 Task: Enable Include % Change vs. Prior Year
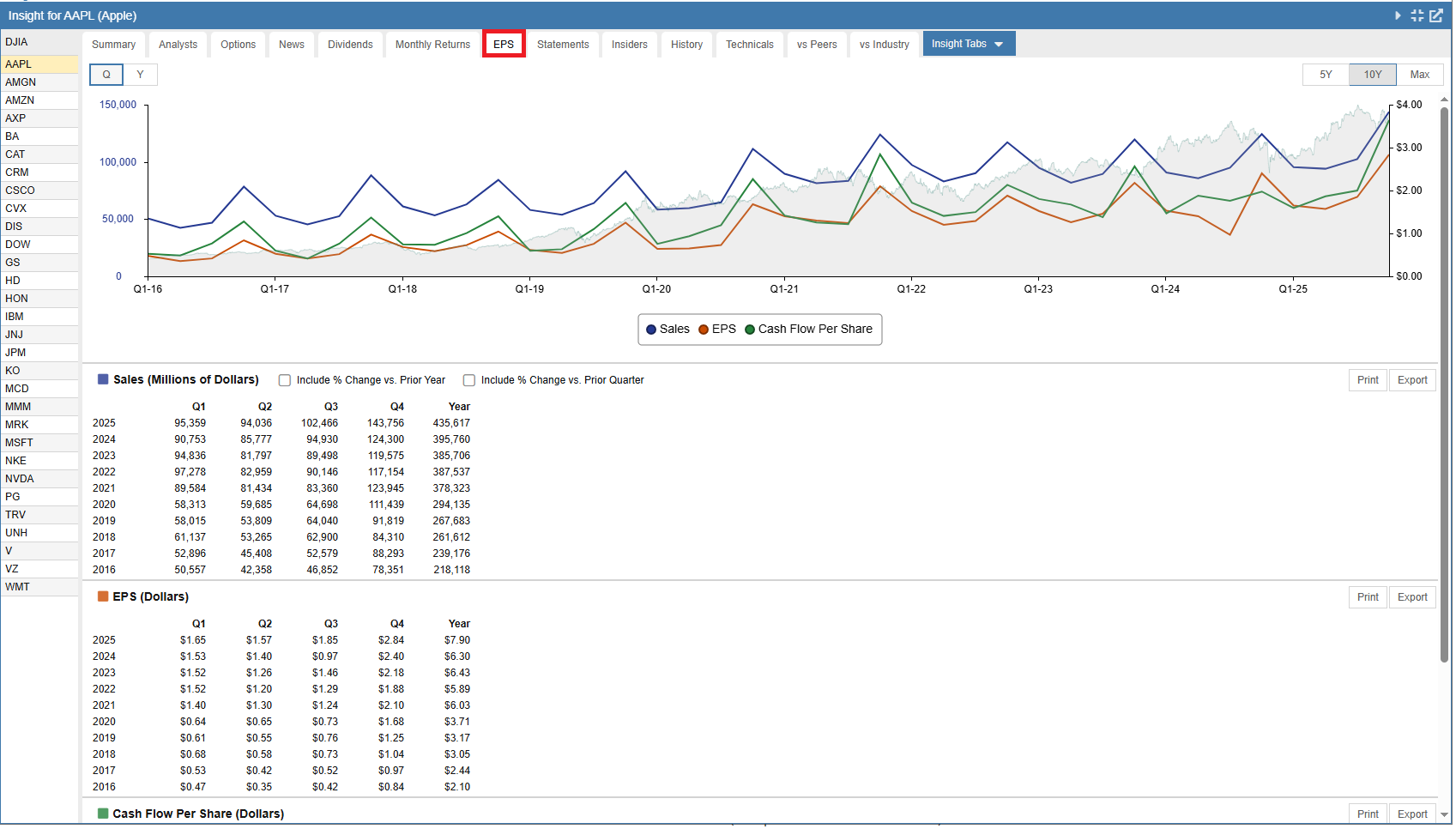tap(285, 380)
